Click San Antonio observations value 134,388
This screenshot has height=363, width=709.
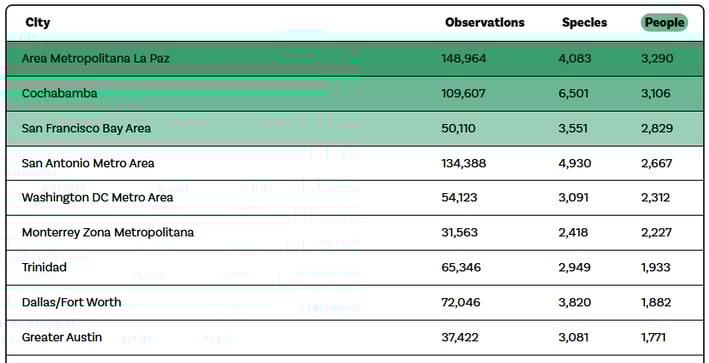pyautogui.click(x=463, y=163)
